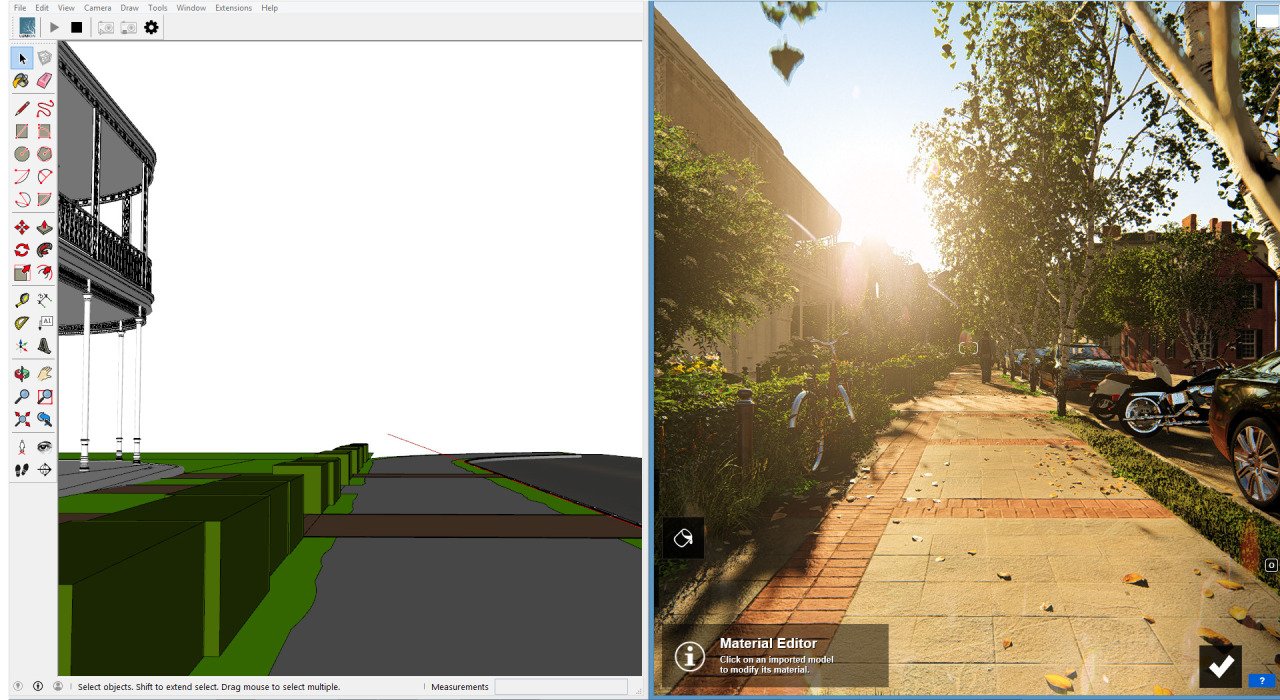Viewport: 1280px width, 700px height.
Task: Click the blue help question mark button
Action: [x=1262, y=681]
